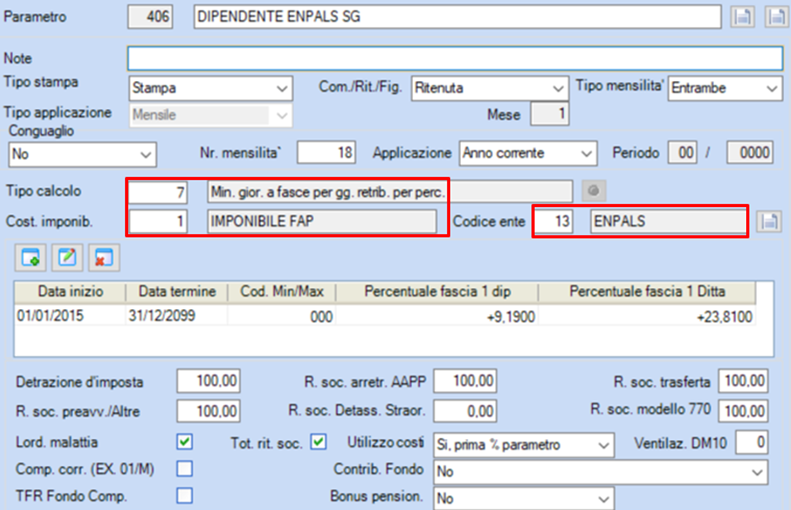791x510 pixels.
Task: Open the Conguaglio dropdown showing No
Action: [83, 154]
